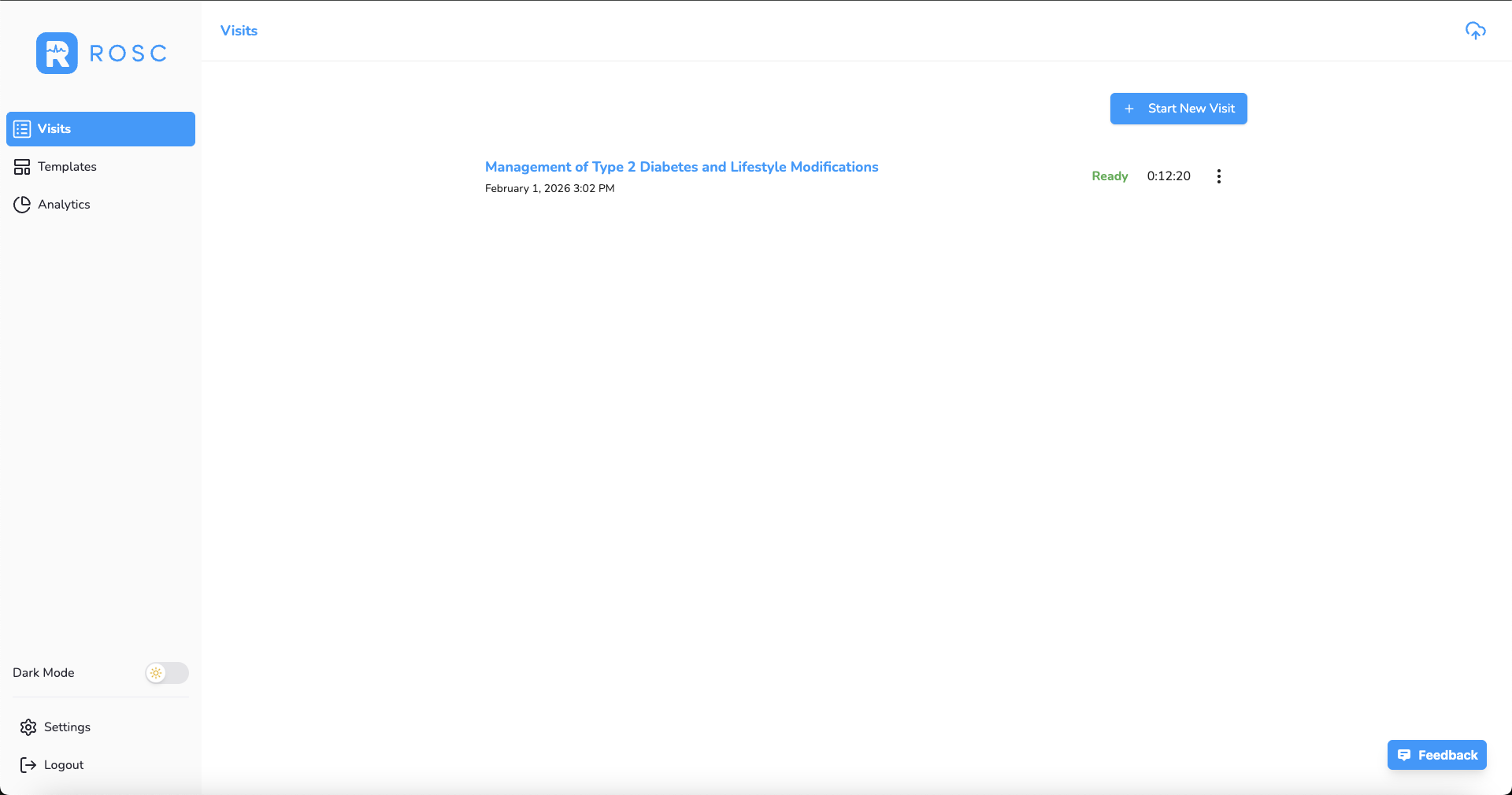The height and width of the screenshot is (795, 1512).
Task: Open the three-dot menu for the diabetes visit
Action: (x=1217, y=176)
